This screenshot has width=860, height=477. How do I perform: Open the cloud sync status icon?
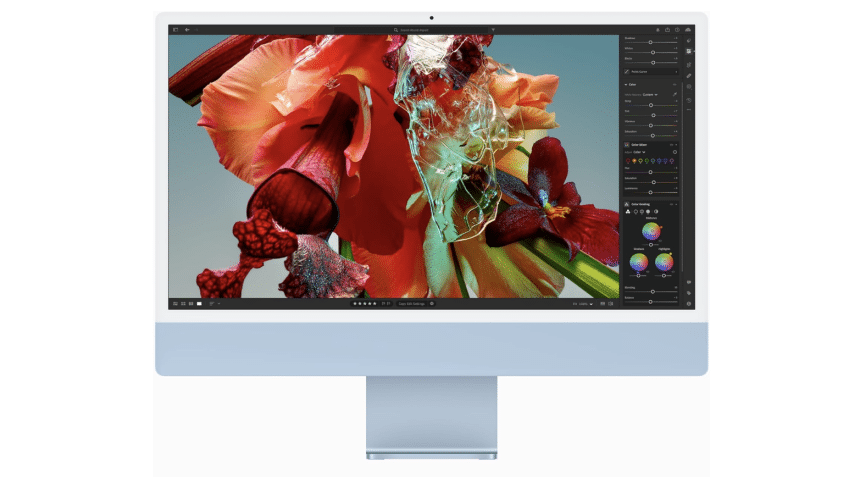coord(688,30)
